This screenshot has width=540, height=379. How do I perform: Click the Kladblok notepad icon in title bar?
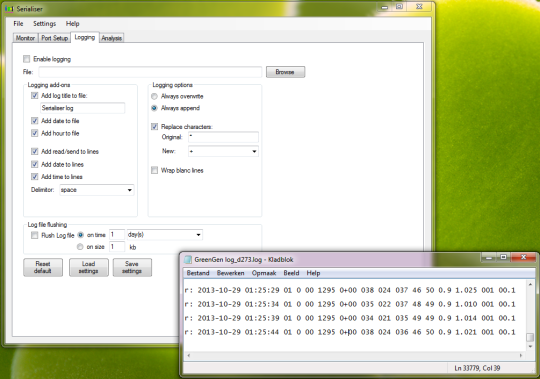click(x=188, y=260)
